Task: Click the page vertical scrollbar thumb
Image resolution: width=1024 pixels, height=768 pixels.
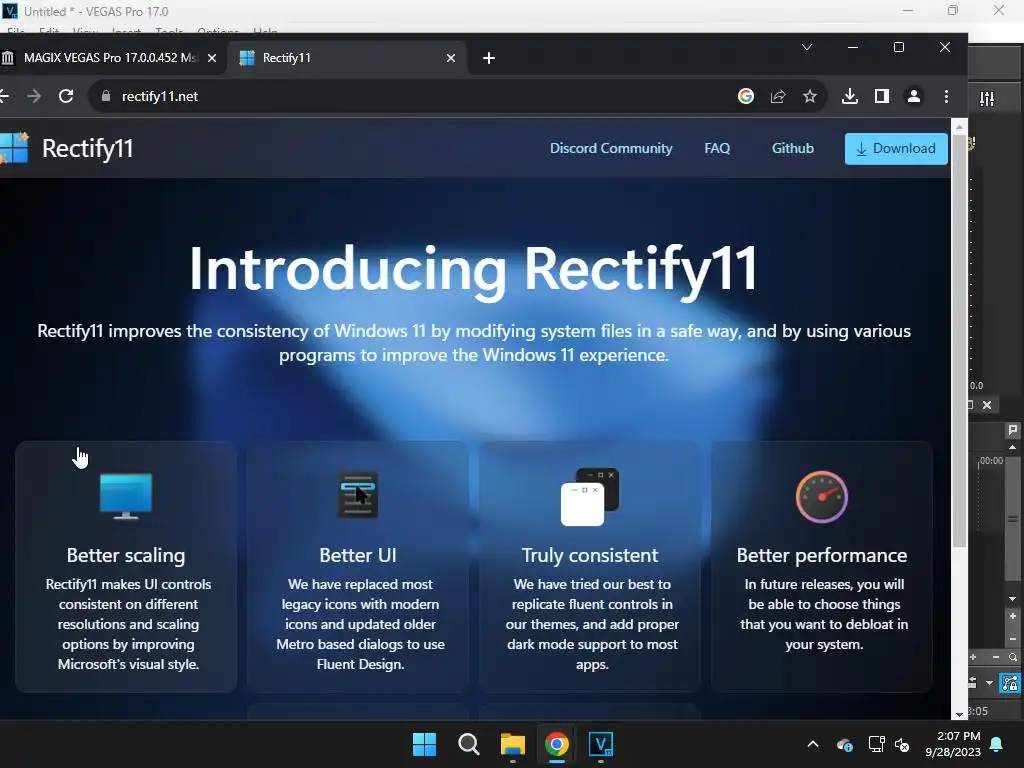Action: (x=959, y=340)
